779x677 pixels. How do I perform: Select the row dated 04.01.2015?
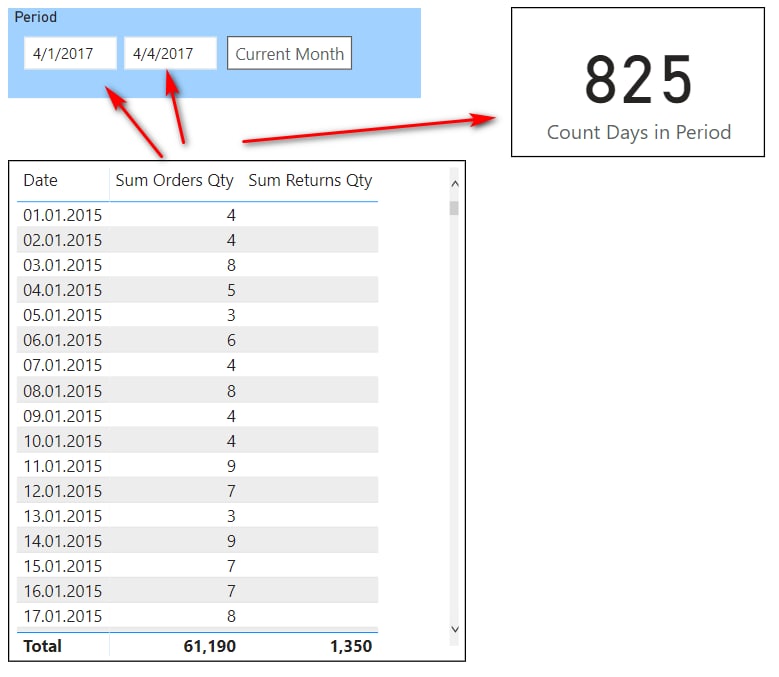198,290
